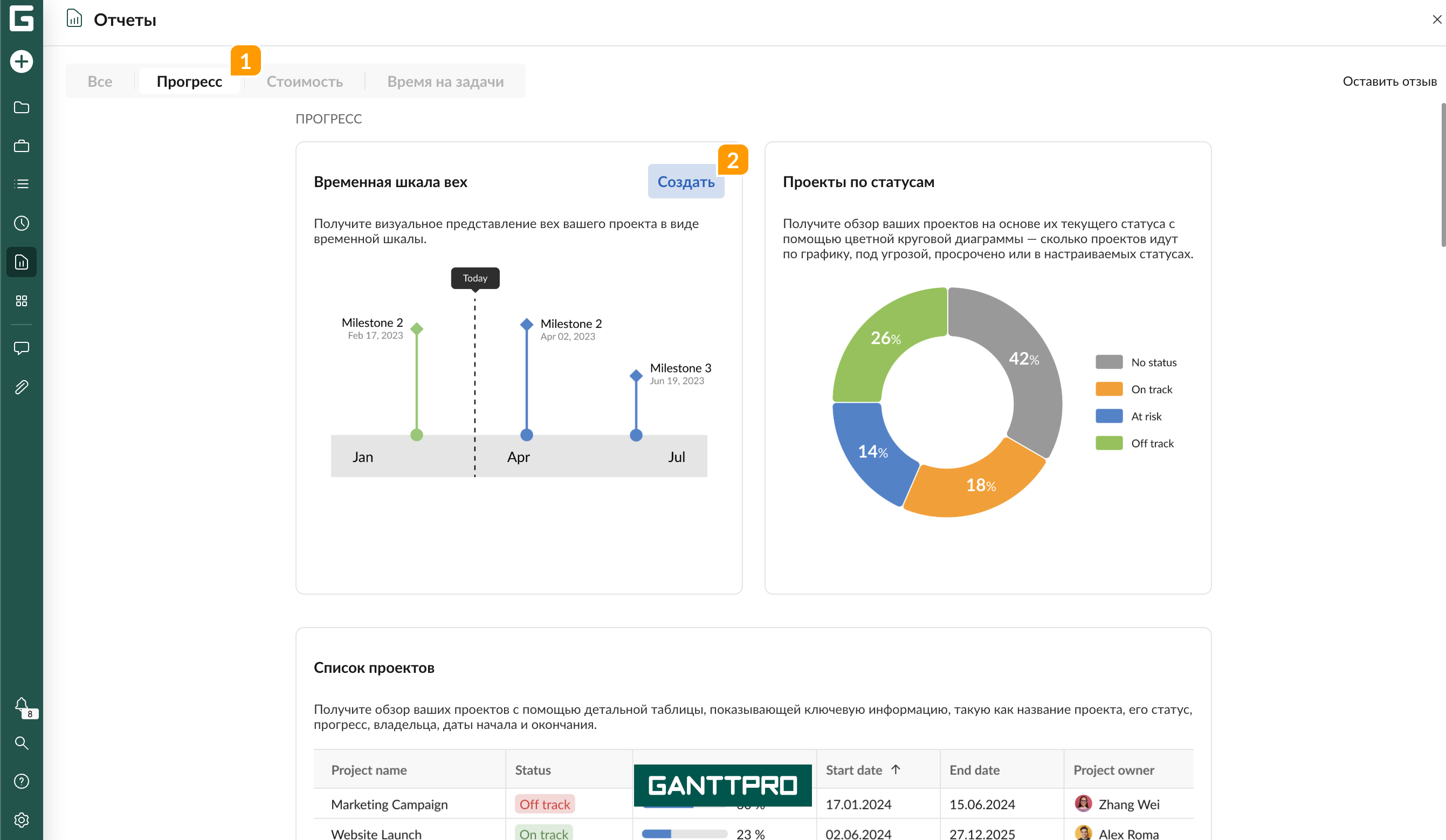This screenshot has width=1446, height=840.
Task: Open the attachments paperclip icon
Action: point(21,387)
